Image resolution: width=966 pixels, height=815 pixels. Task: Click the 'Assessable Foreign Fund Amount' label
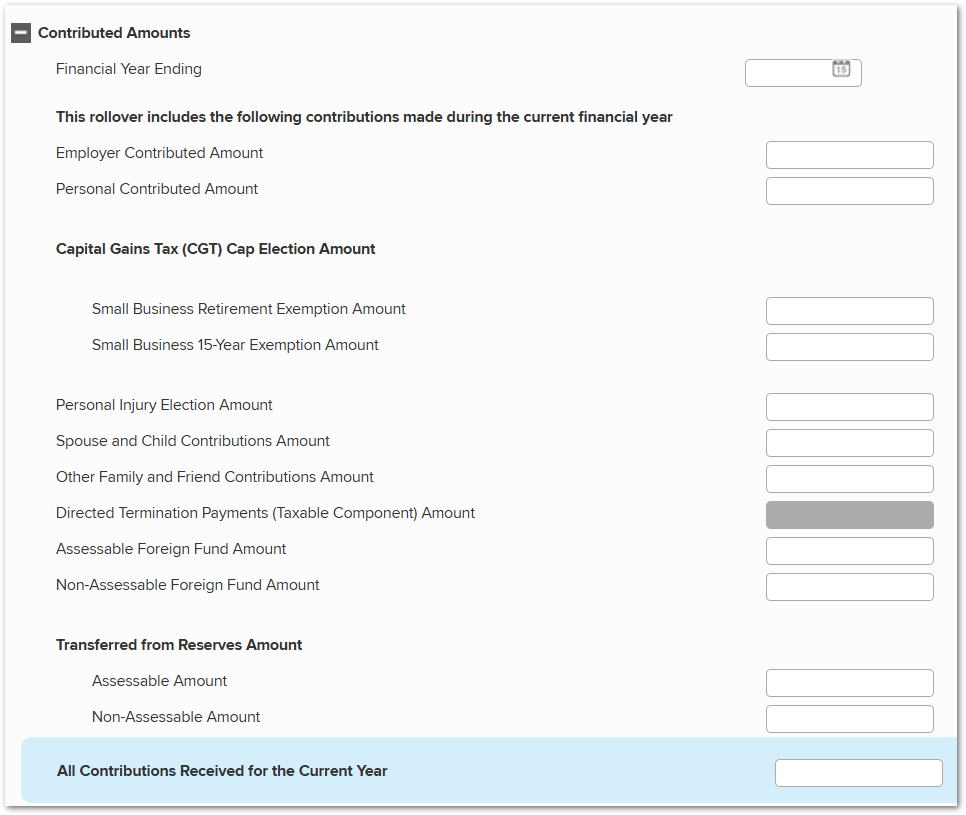pos(171,549)
